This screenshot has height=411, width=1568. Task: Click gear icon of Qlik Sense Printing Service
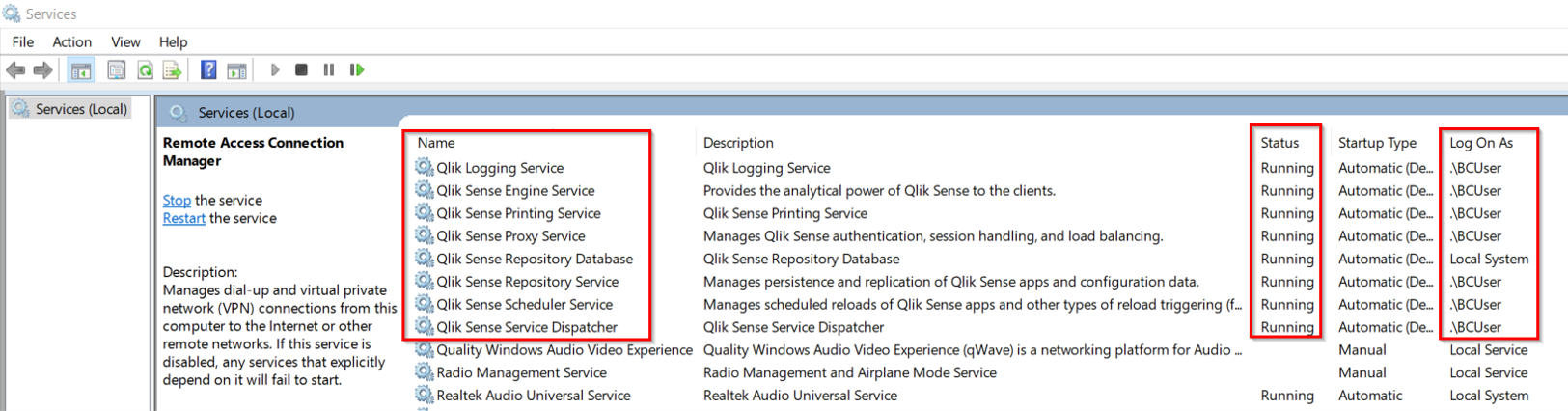click(425, 213)
